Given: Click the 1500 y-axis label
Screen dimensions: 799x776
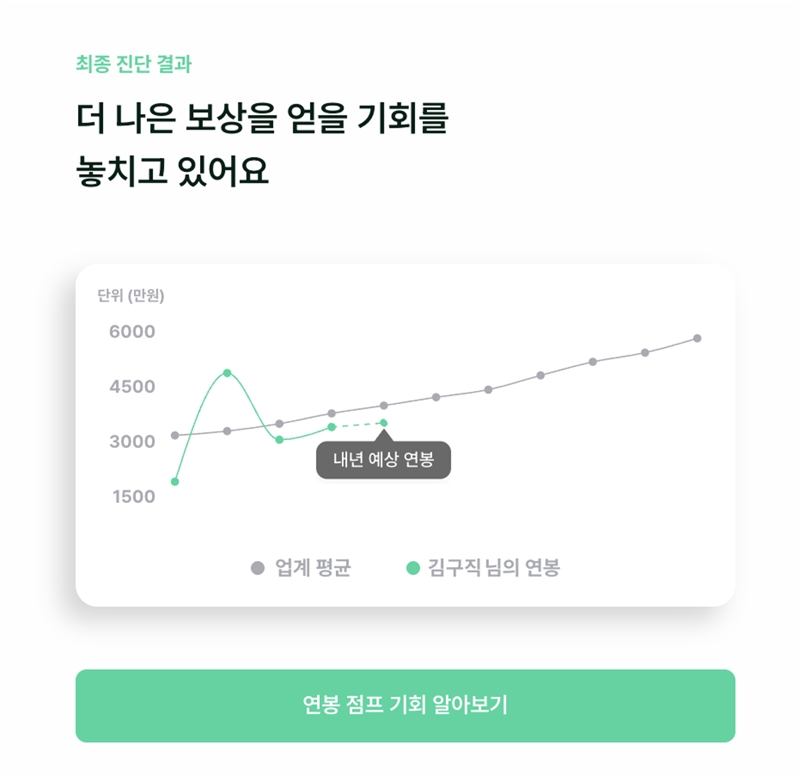Looking at the screenshot, I should coord(132,497).
